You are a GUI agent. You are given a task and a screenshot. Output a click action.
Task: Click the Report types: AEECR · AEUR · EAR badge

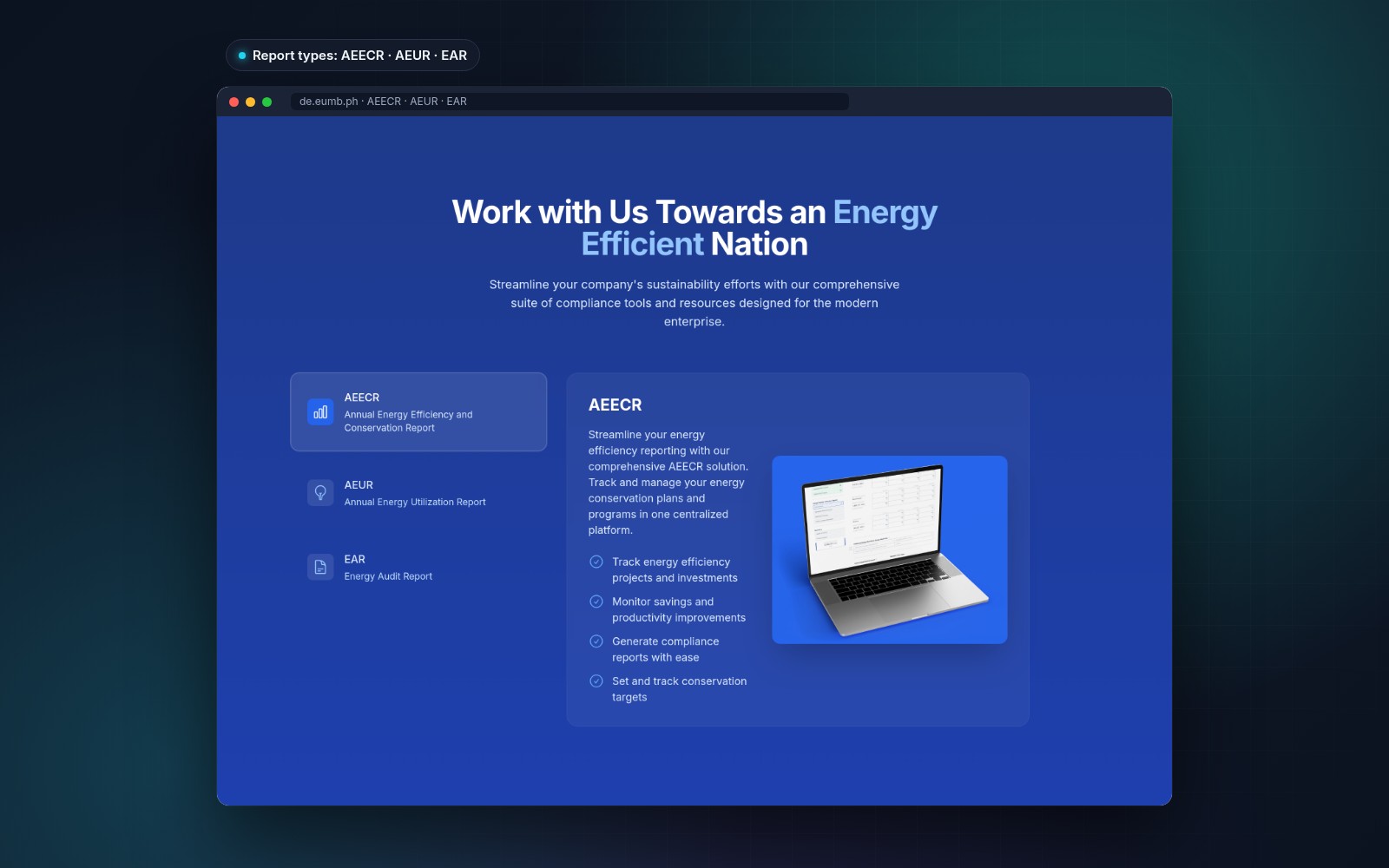pyautogui.click(x=352, y=56)
